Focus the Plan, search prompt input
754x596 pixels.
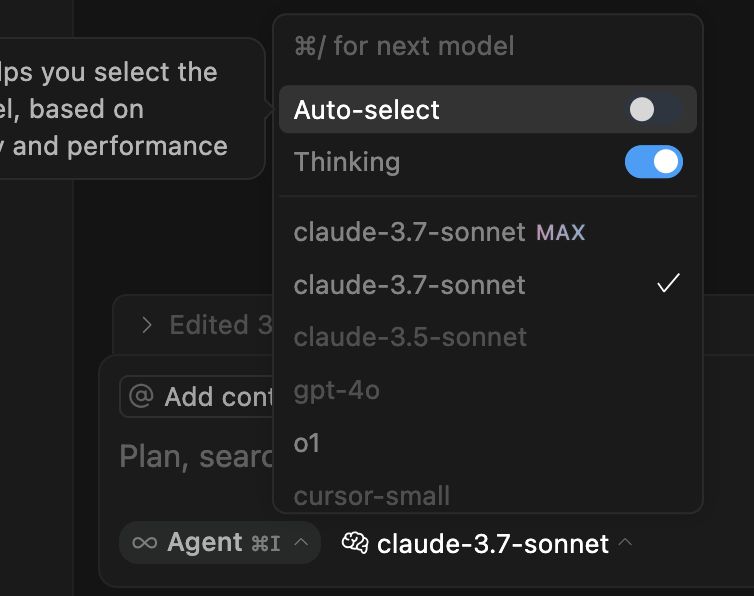196,456
